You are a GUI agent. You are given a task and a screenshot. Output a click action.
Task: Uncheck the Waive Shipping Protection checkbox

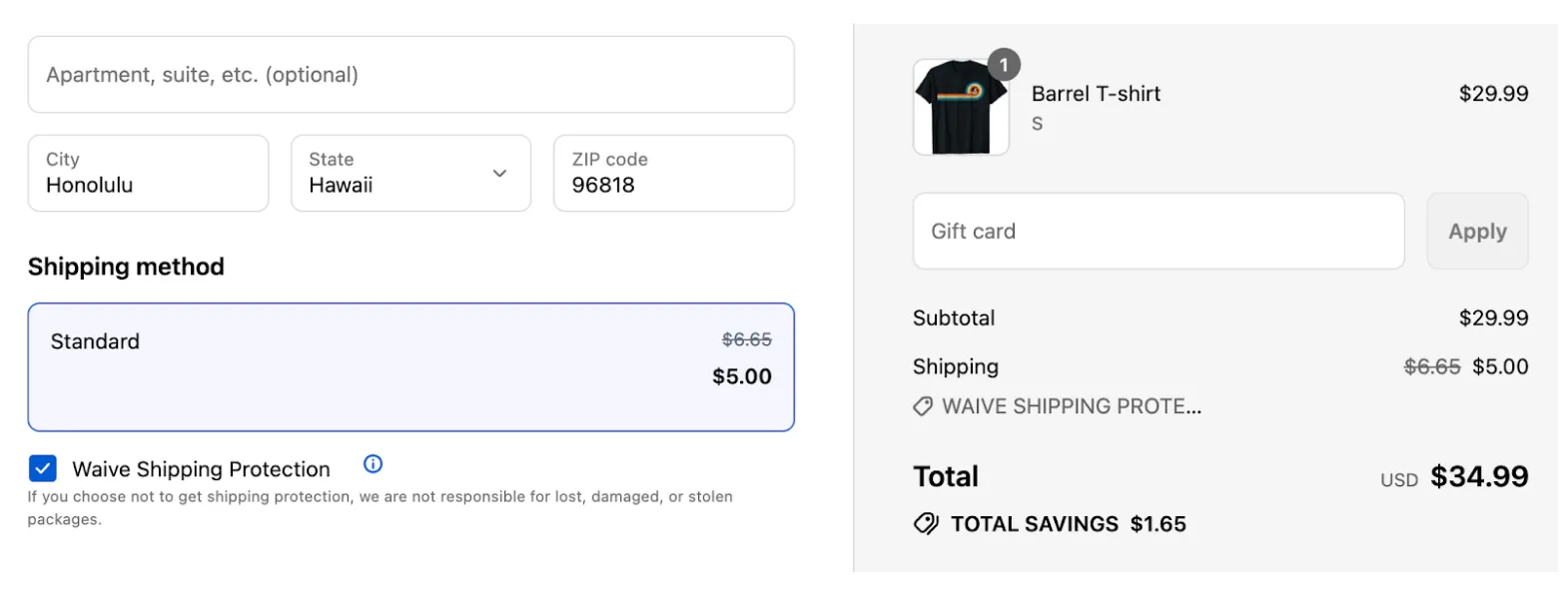(x=43, y=468)
